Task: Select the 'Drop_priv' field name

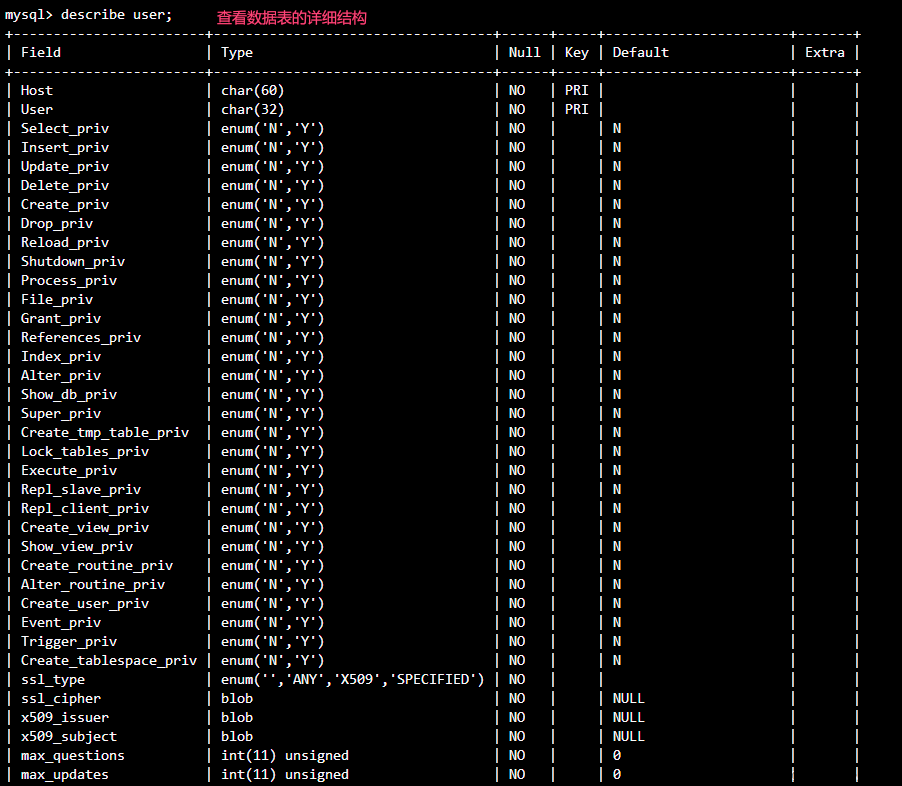Action: [x=57, y=223]
